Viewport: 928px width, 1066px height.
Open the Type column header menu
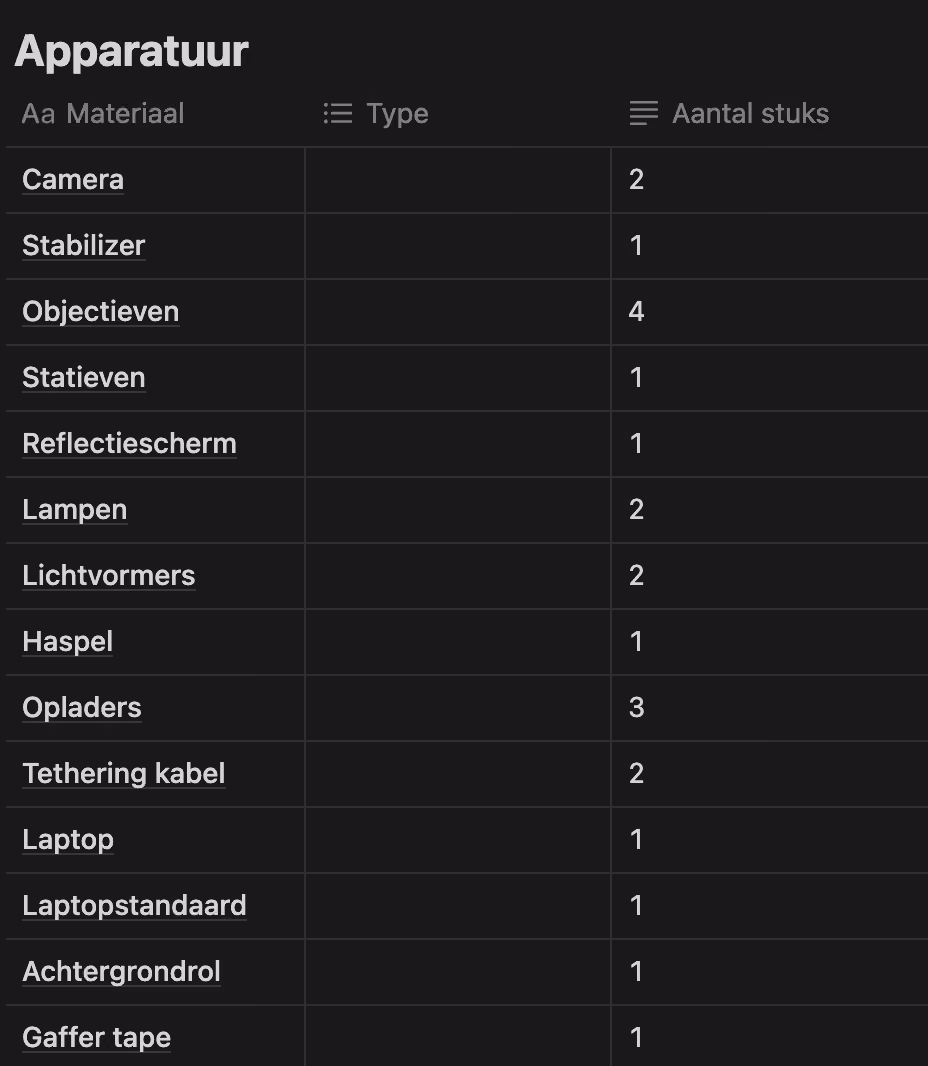tap(458, 114)
